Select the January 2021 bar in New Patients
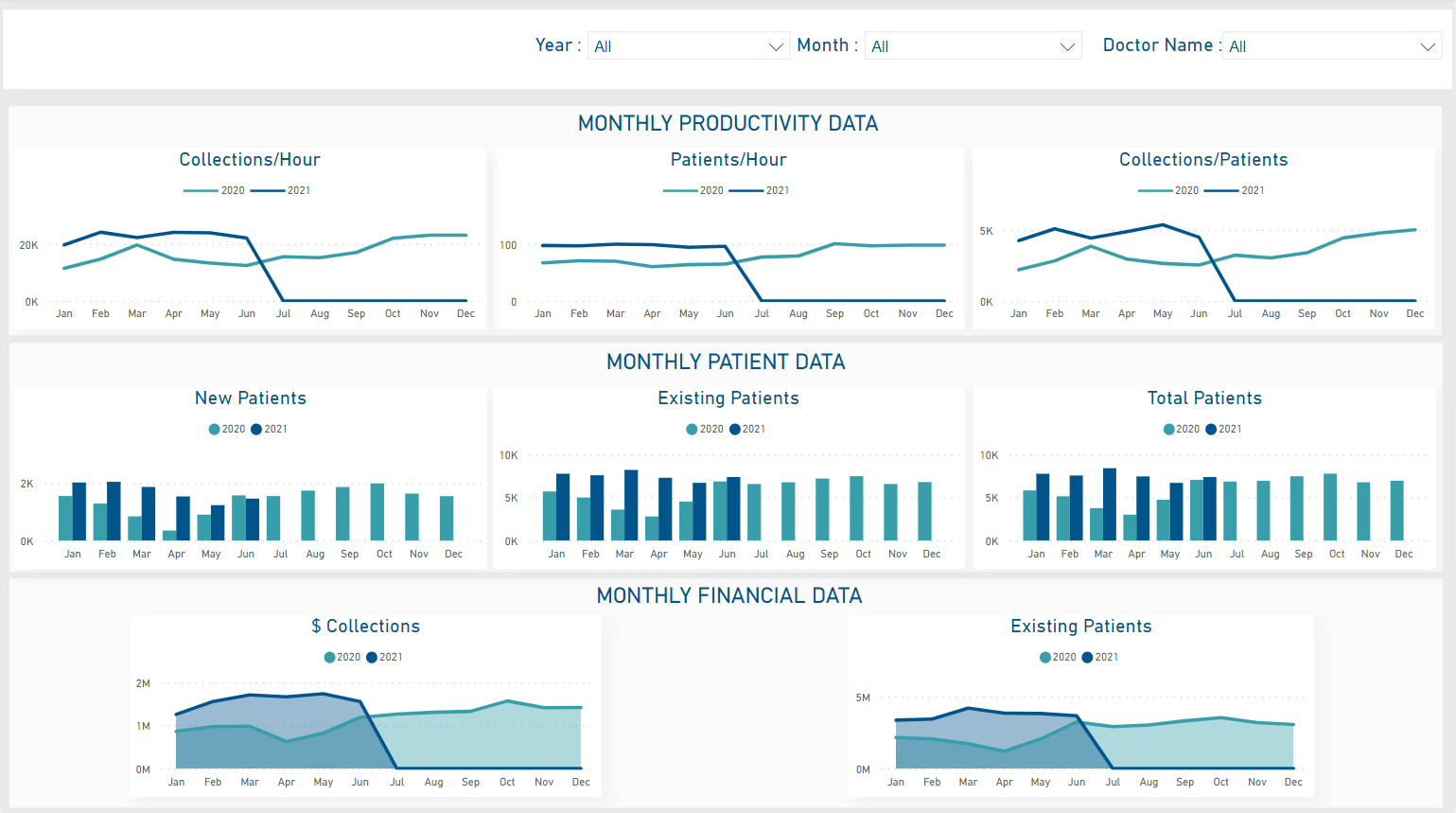 coord(79,511)
